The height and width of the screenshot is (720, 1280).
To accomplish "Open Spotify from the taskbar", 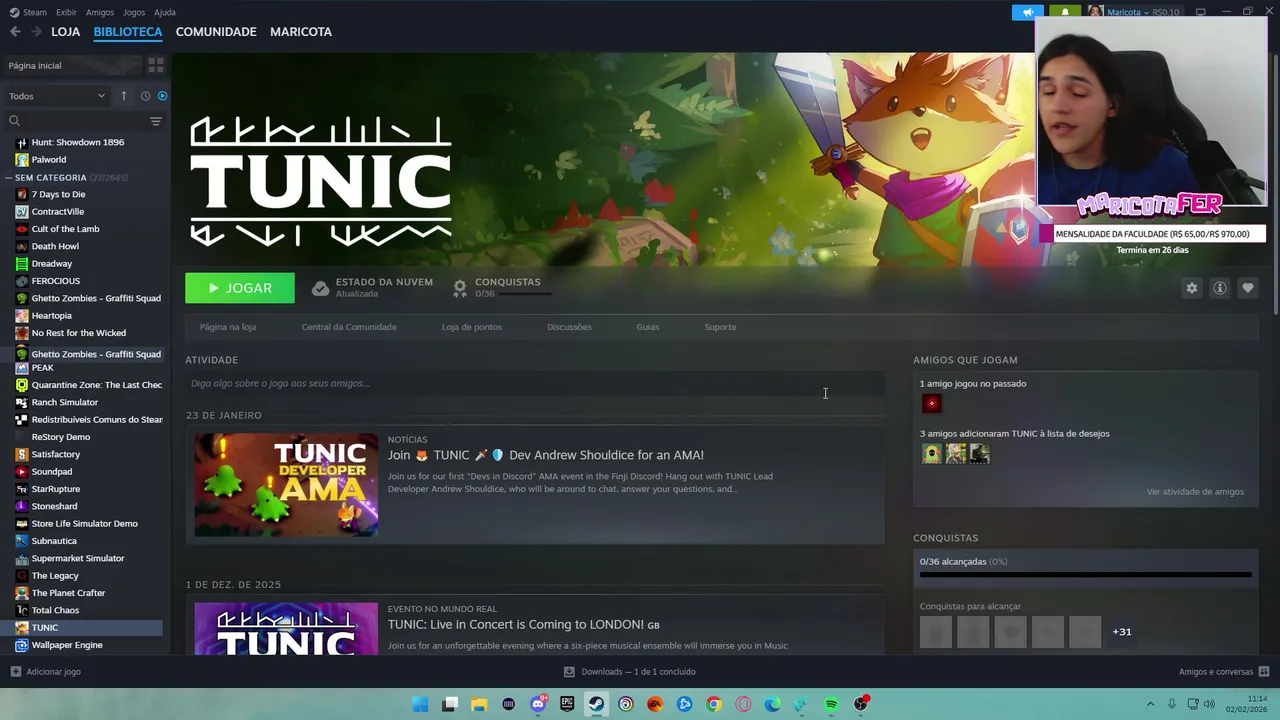I will point(831,704).
